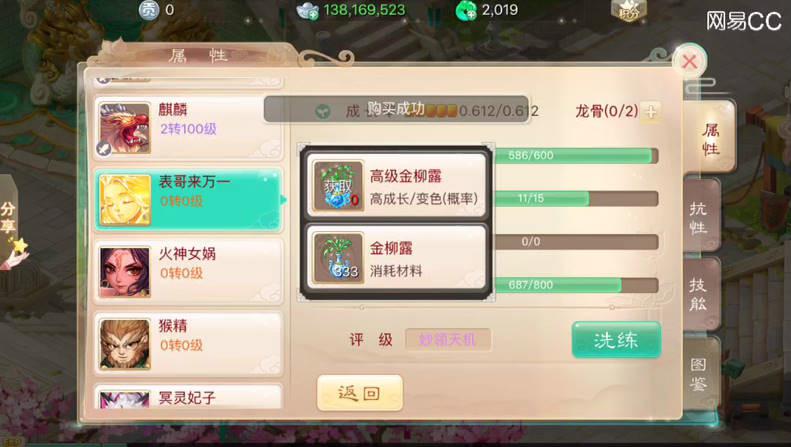Image resolution: width=791 pixels, height=447 pixels.
Task: Click the plus icon next to 龙骨
Action: pos(651,111)
